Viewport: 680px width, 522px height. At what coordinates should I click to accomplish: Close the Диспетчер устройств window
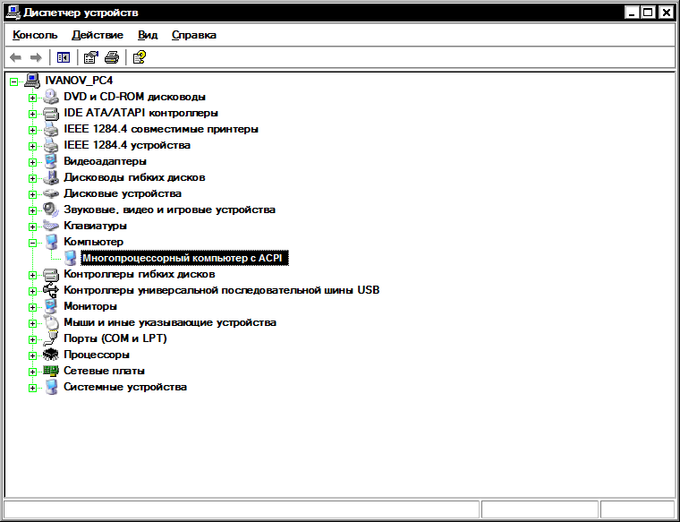pos(666,13)
